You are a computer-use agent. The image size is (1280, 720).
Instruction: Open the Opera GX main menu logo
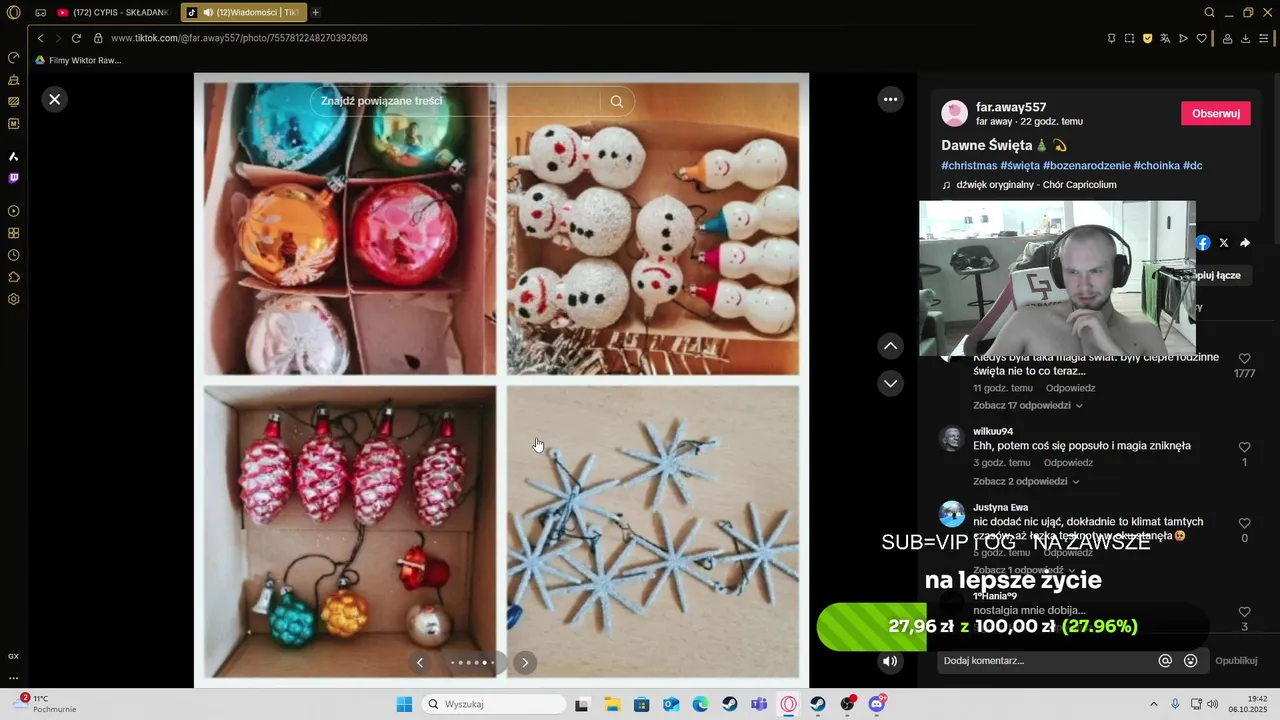(x=13, y=12)
